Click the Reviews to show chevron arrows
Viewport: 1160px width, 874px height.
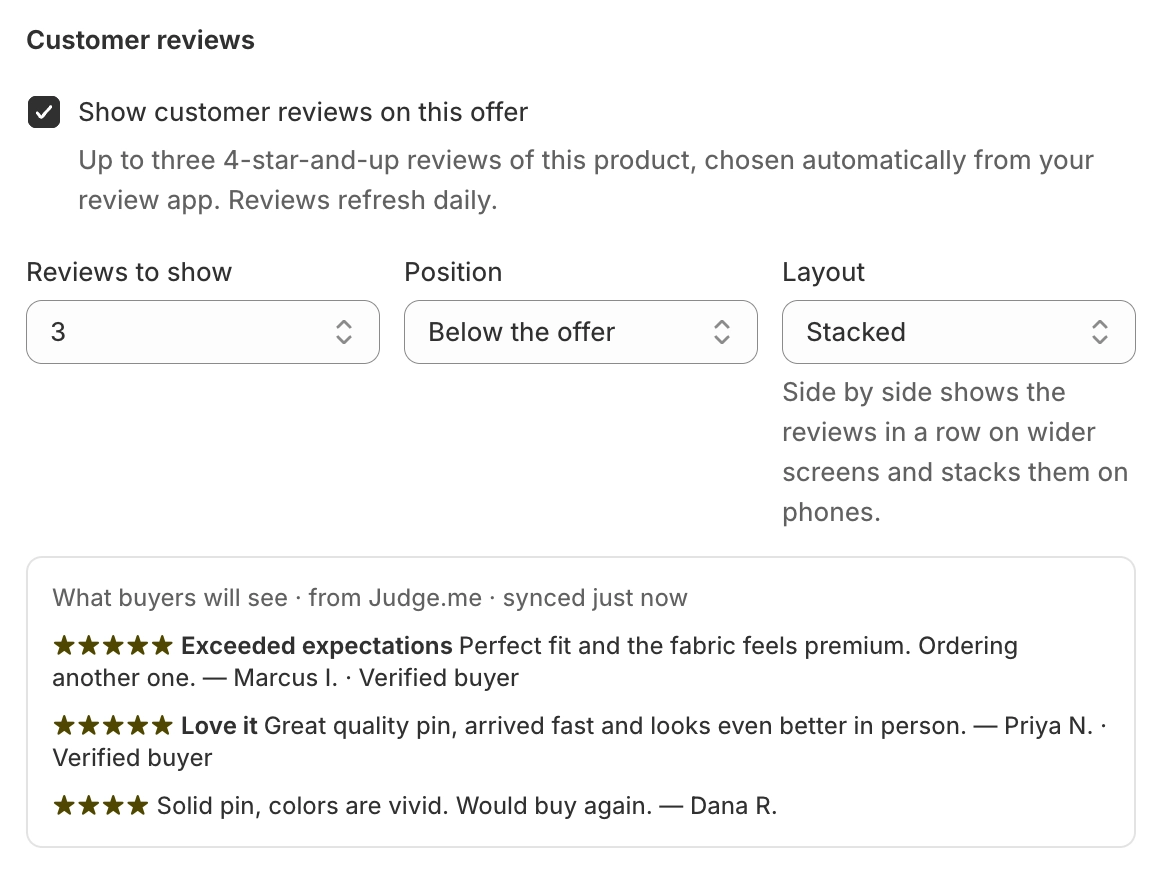point(344,332)
